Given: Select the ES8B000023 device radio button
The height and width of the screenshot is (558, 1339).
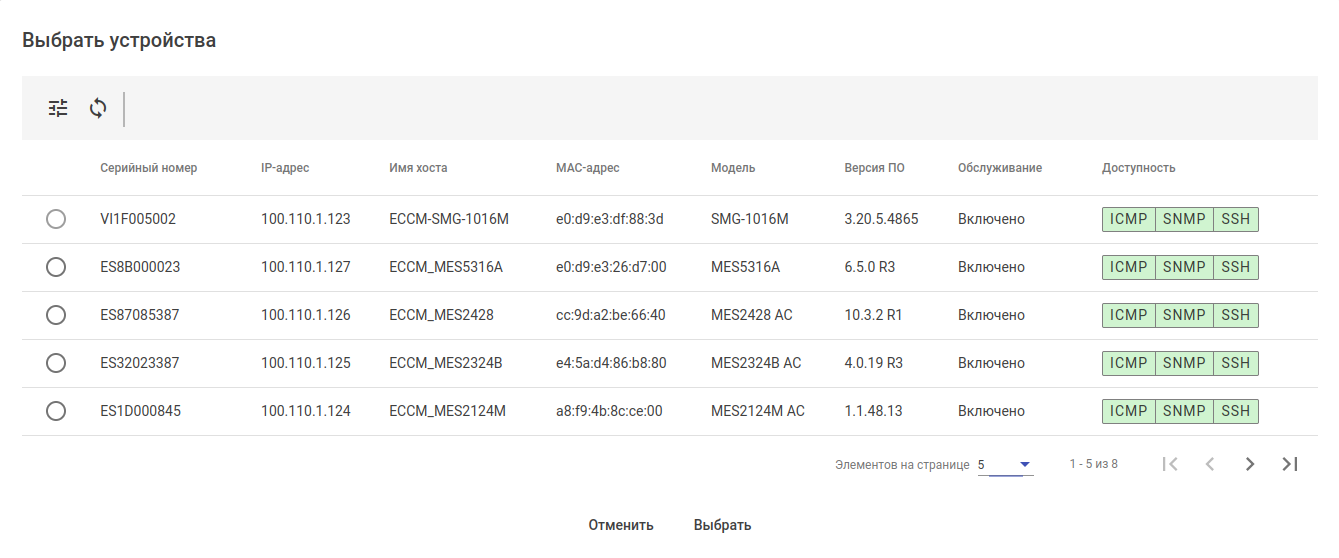Looking at the screenshot, I should (x=56, y=267).
